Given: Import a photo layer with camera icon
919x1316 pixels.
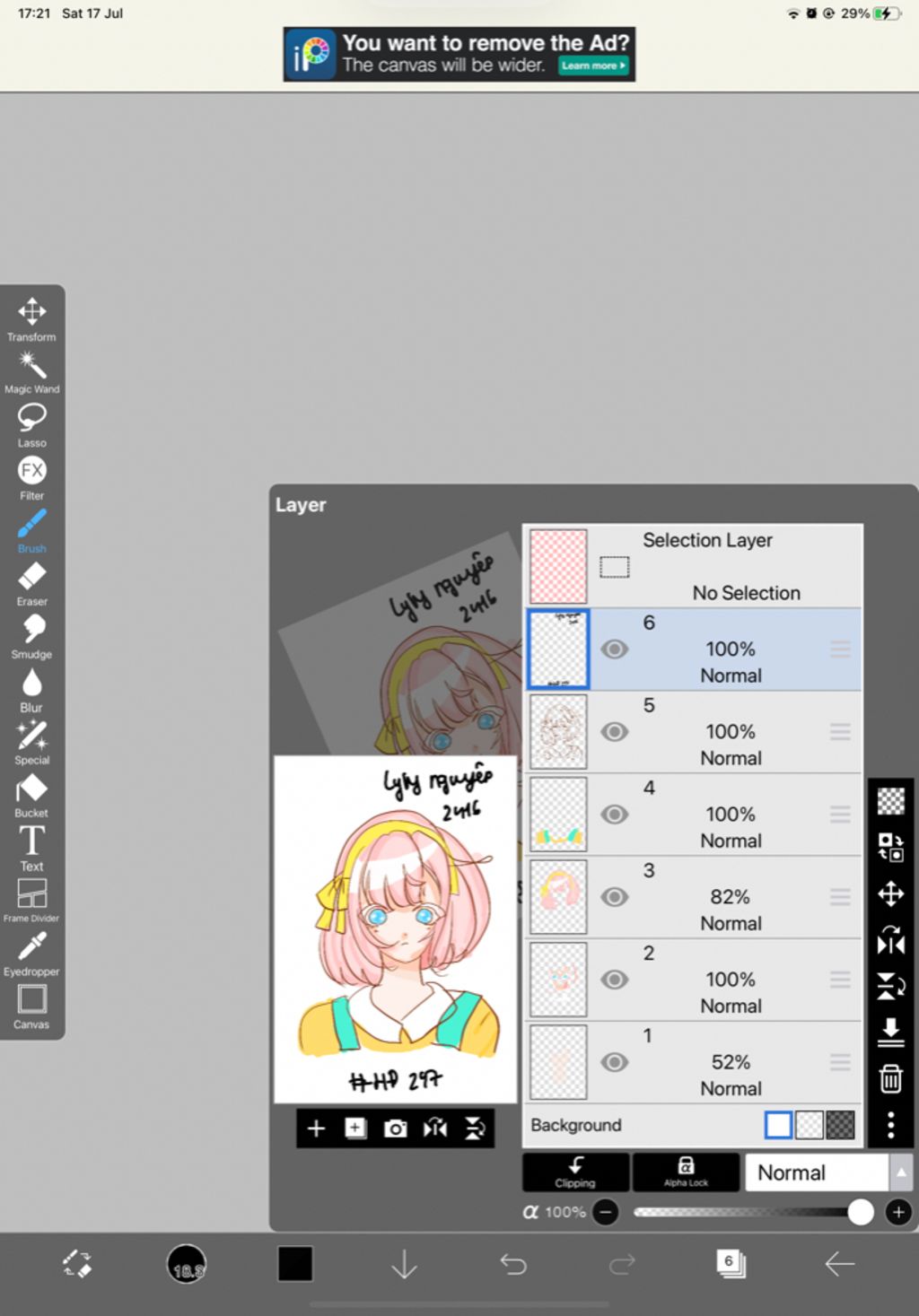Looking at the screenshot, I should pyautogui.click(x=395, y=1129).
